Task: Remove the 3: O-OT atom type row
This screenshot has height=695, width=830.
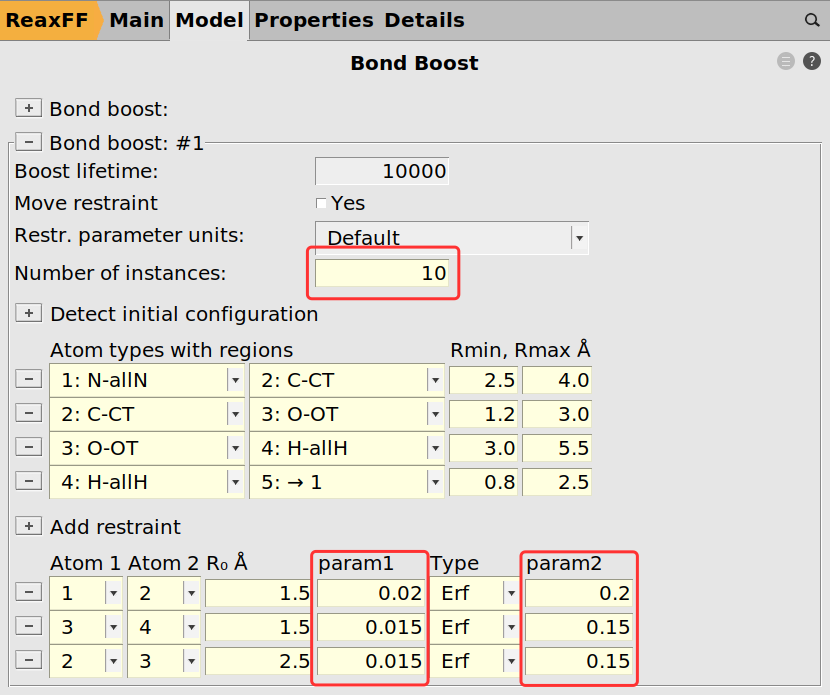Action: click(x=29, y=447)
